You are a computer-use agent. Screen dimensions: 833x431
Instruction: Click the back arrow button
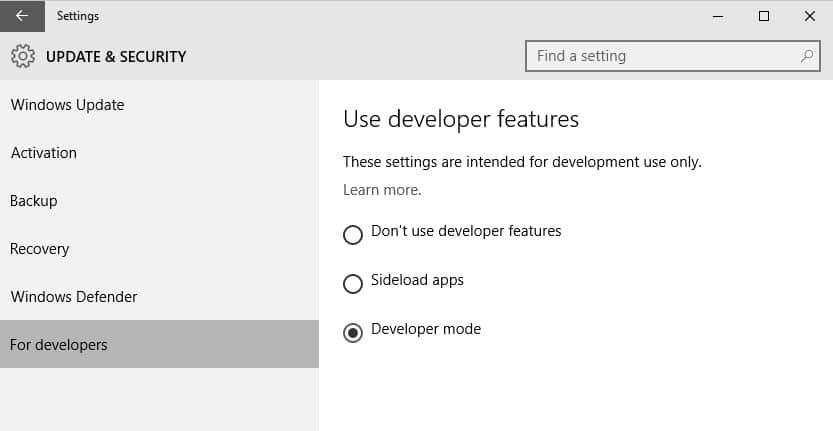coord(22,16)
